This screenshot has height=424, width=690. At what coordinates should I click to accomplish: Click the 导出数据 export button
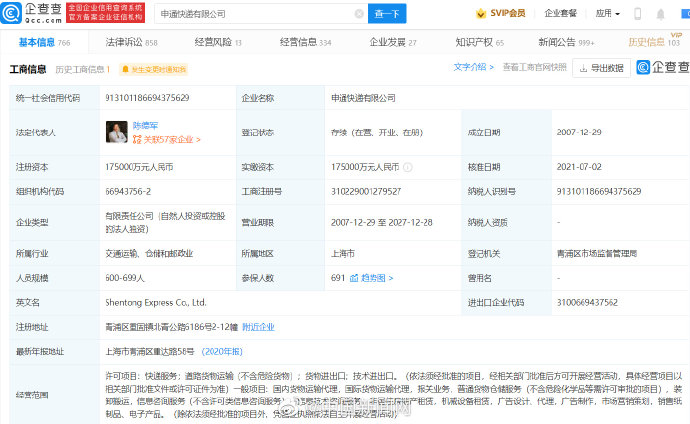(x=600, y=68)
